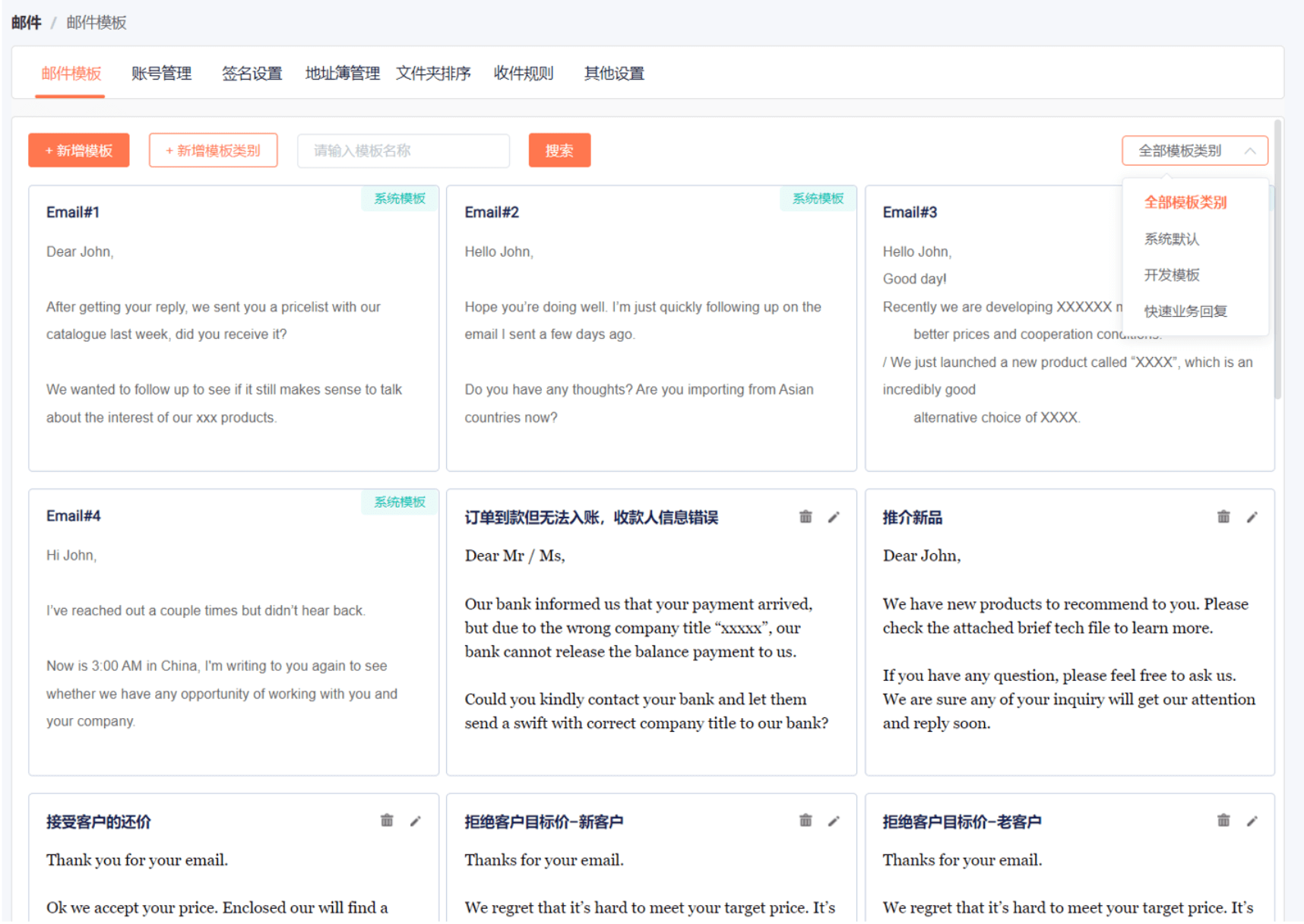Delete the 接受客户的还价 template

click(x=387, y=821)
